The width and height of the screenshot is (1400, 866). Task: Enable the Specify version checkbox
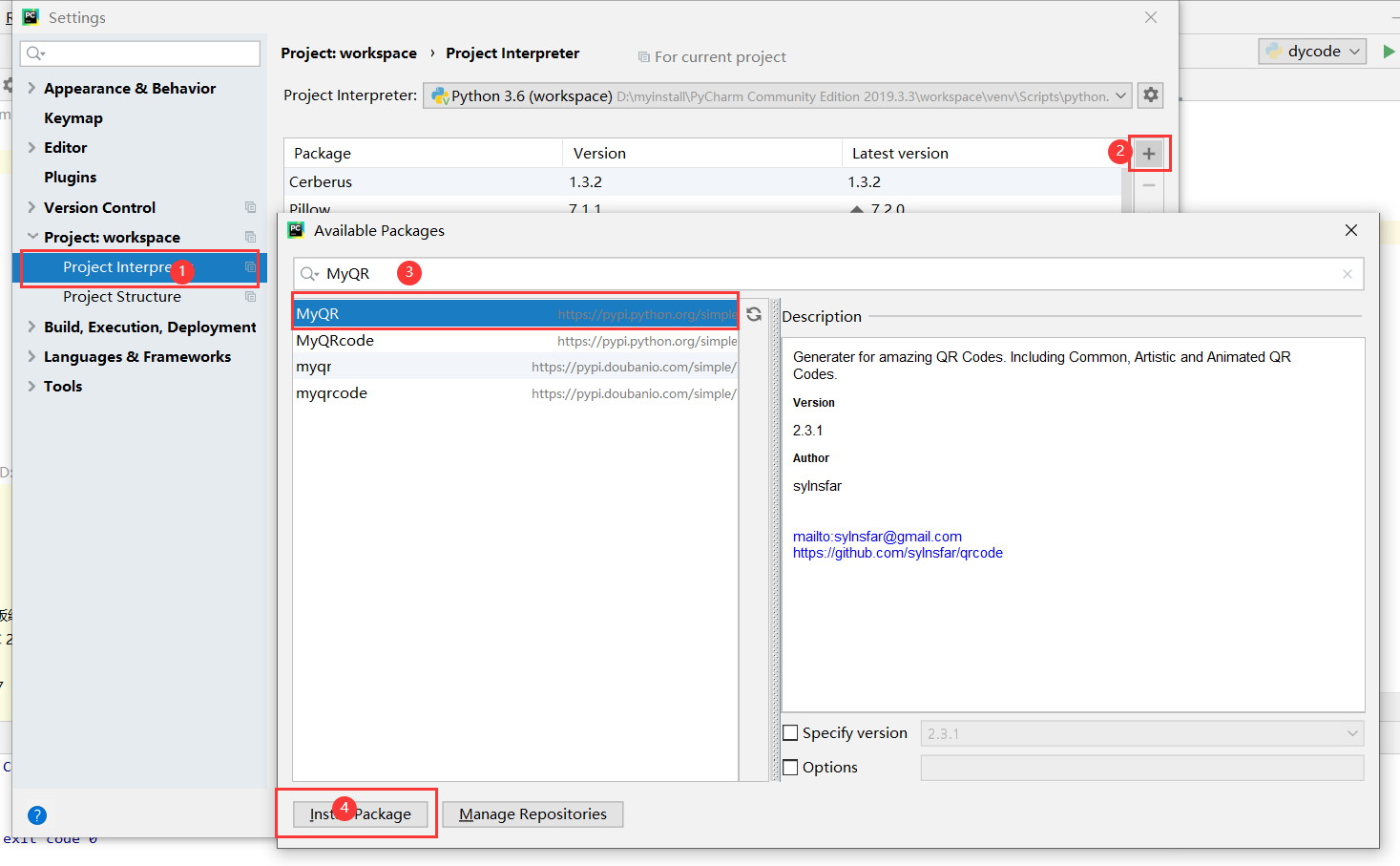[x=790, y=733]
